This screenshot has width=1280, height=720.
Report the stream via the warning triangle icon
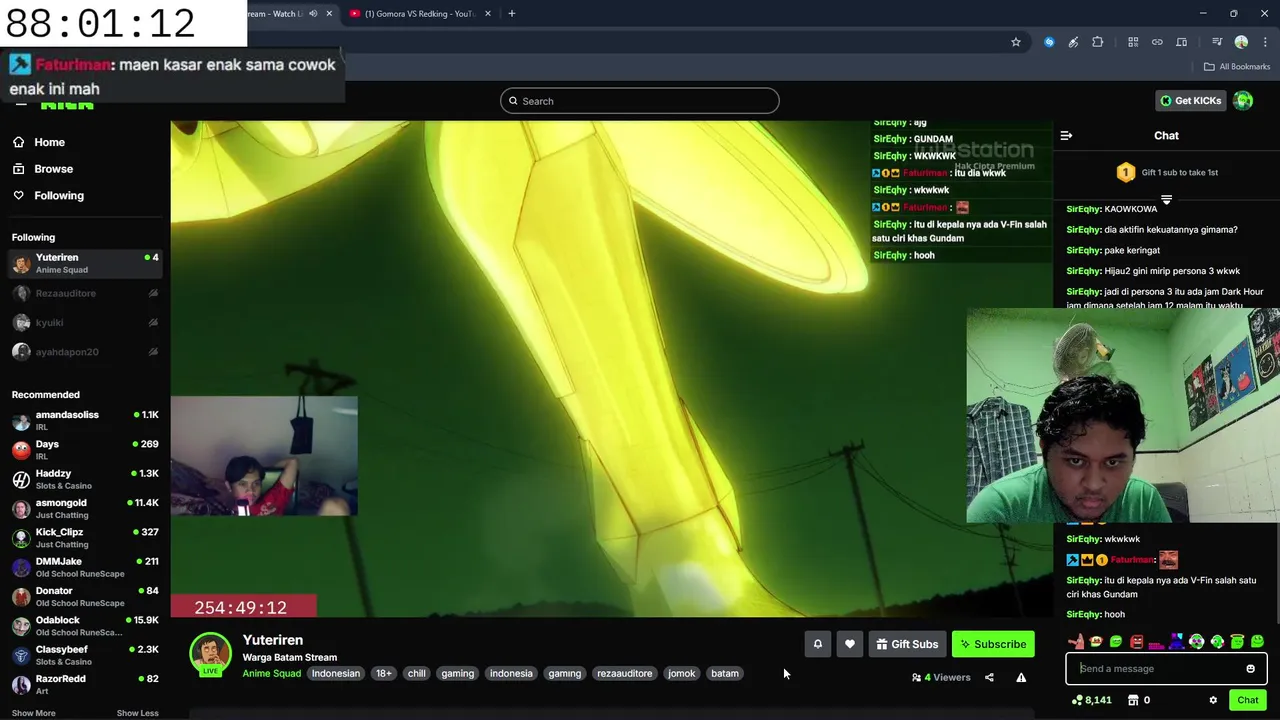click(x=1021, y=677)
